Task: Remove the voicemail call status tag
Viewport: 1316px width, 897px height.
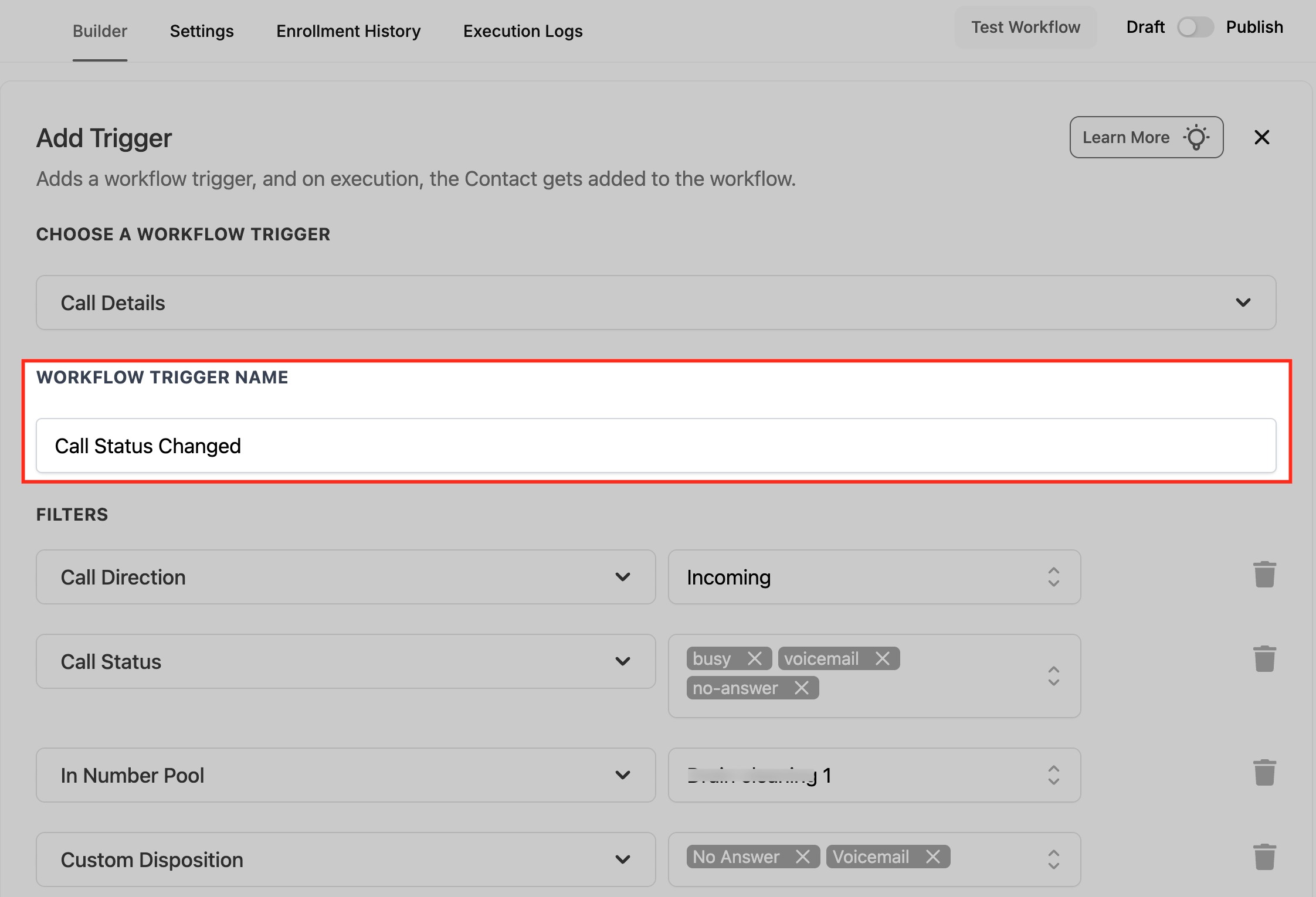Action: (883, 659)
